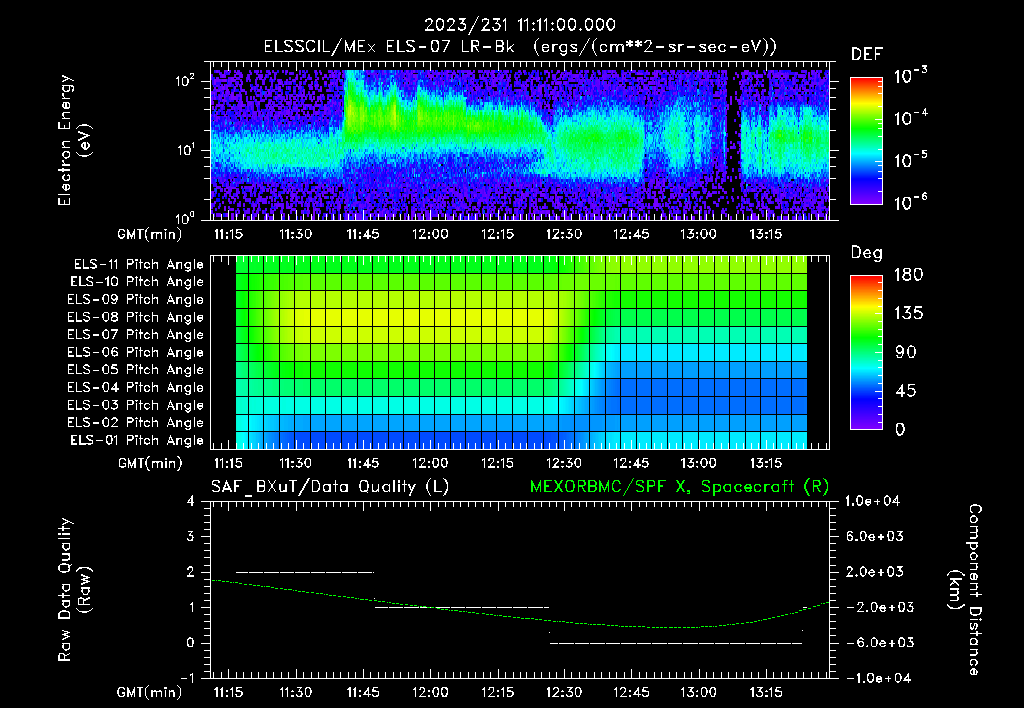This screenshot has width=1024, height=708.
Task: Click 12:30 on the pitch angle panel time axis
Action: click(564, 463)
